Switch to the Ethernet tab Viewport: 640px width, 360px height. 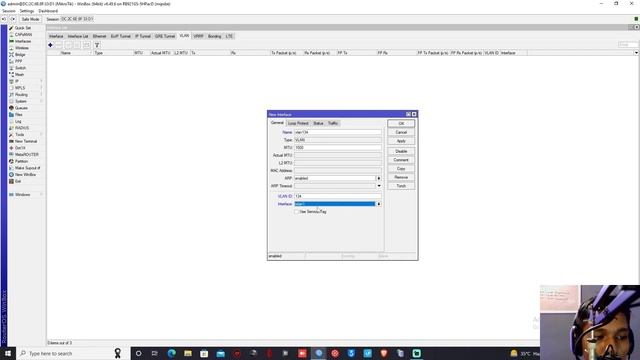(x=99, y=36)
